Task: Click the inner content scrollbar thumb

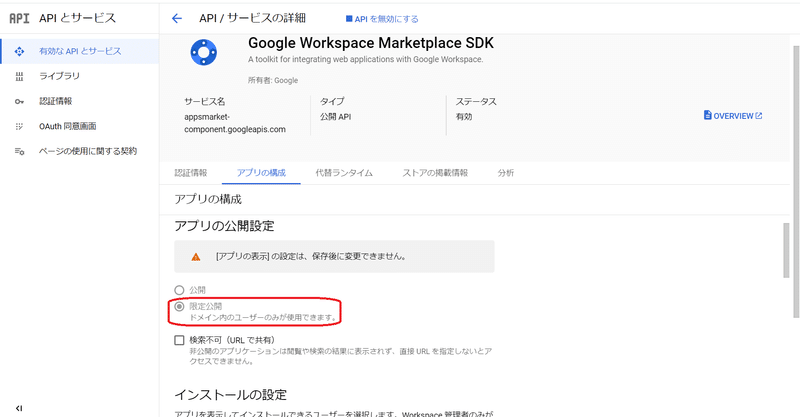Action: tap(786, 250)
